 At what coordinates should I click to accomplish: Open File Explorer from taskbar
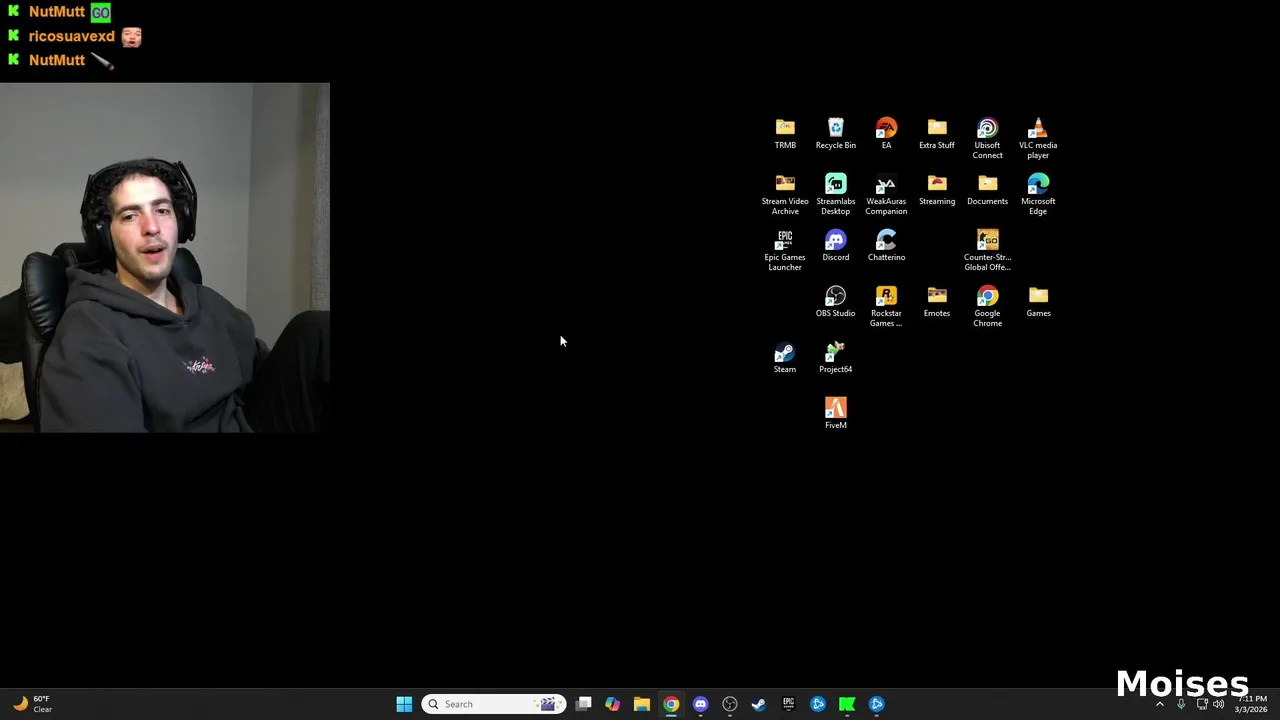tap(642, 704)
